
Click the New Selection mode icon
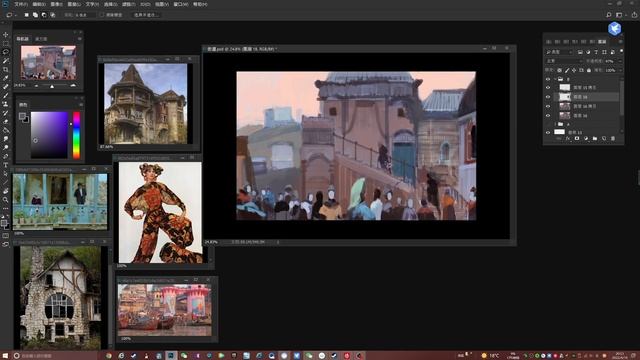(27, 15)
